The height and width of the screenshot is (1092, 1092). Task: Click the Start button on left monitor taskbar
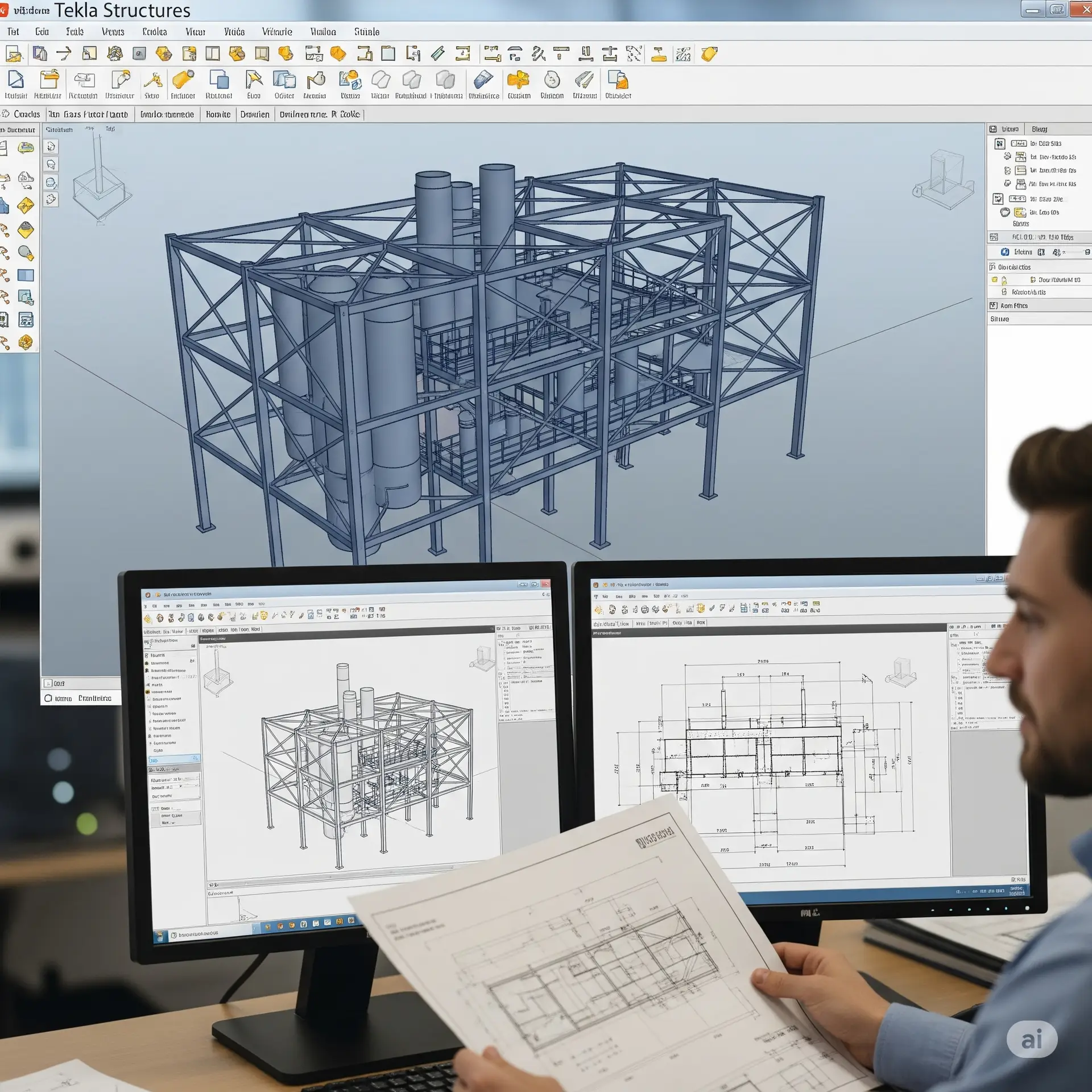click(x=161, y=936)
